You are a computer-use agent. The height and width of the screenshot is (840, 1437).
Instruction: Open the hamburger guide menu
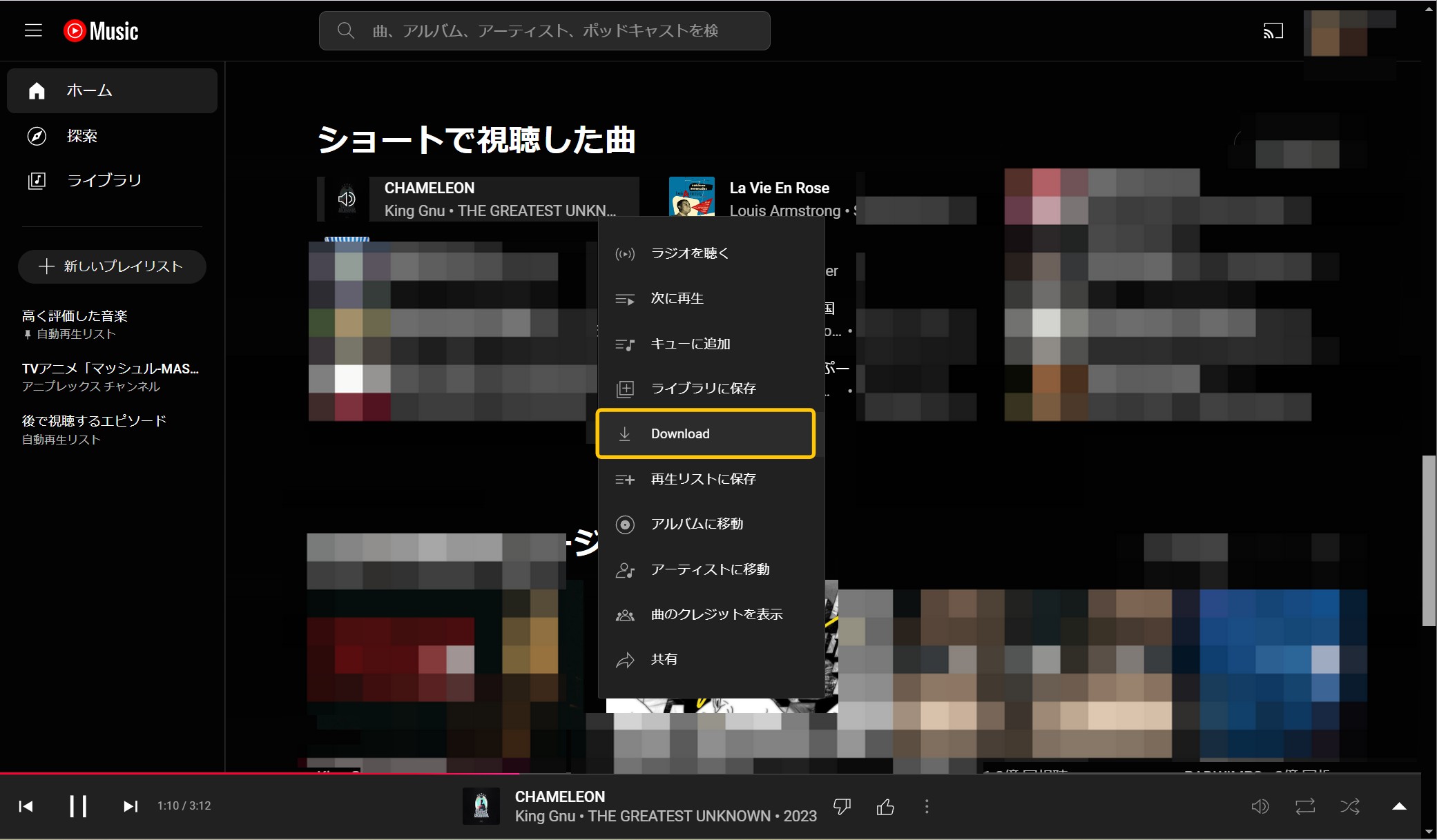click(33, 30)
